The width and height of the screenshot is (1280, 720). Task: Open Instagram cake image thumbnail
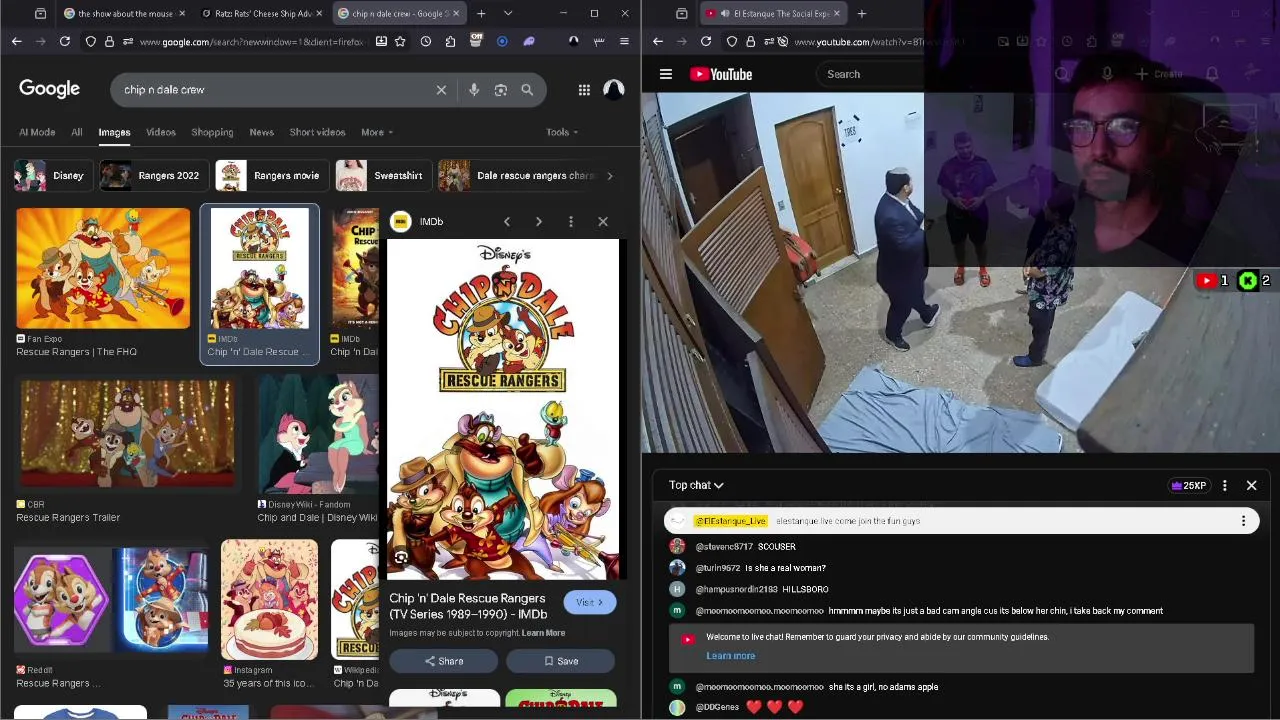(x=269, y=599)
